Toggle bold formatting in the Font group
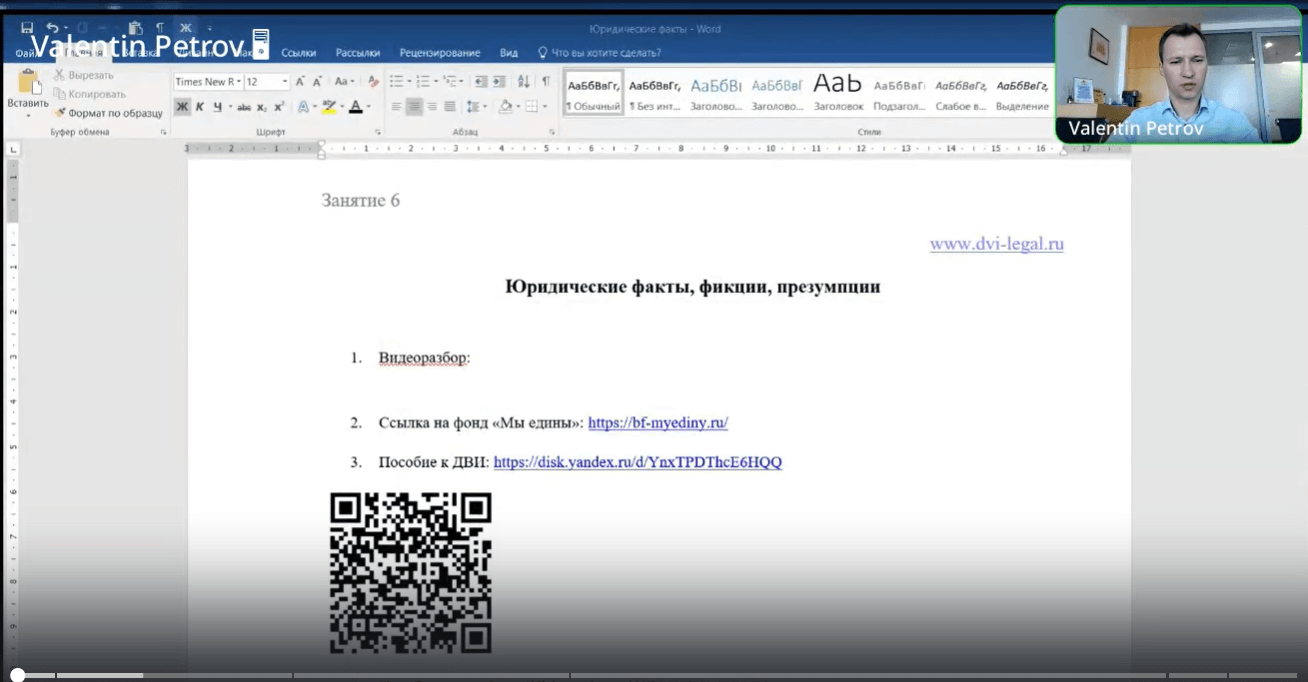 181,106
